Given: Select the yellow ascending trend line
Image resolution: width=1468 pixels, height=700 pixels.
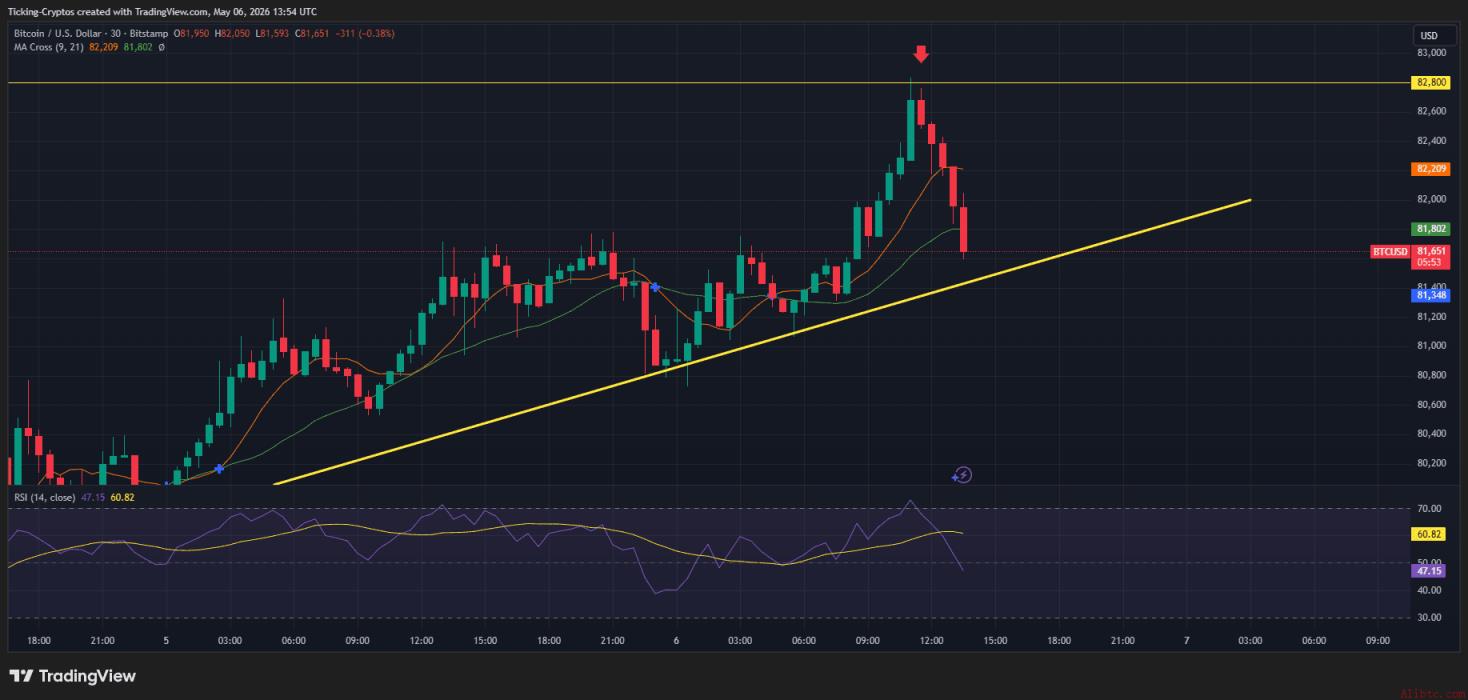Looking at the screenshot, I should [x=763, y=342].
